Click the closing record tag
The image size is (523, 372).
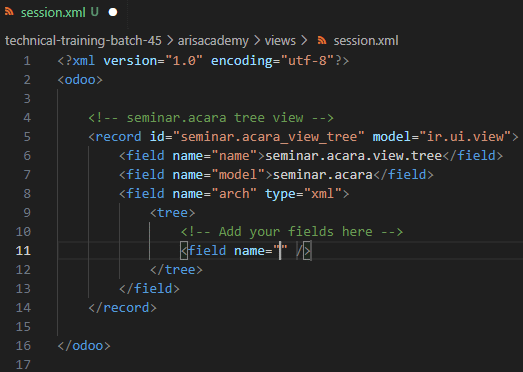[x=122, y=308]
